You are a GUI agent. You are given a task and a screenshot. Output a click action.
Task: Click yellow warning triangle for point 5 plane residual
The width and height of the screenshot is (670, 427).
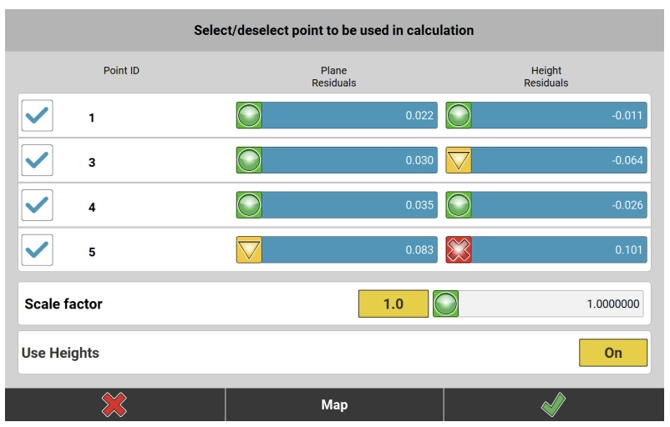point(249,249)
